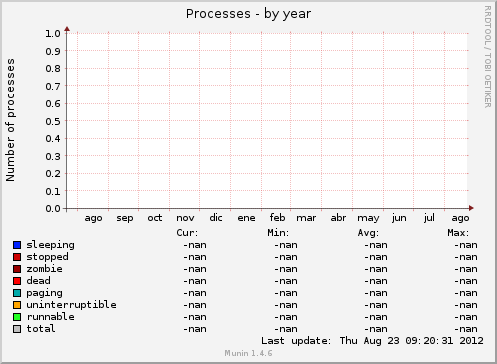Image resolution: width=497 pixels, height=364 pixels.
Task: Click the 'zombie' legend label
Action: pyautogui.click(x=44, y=269)
